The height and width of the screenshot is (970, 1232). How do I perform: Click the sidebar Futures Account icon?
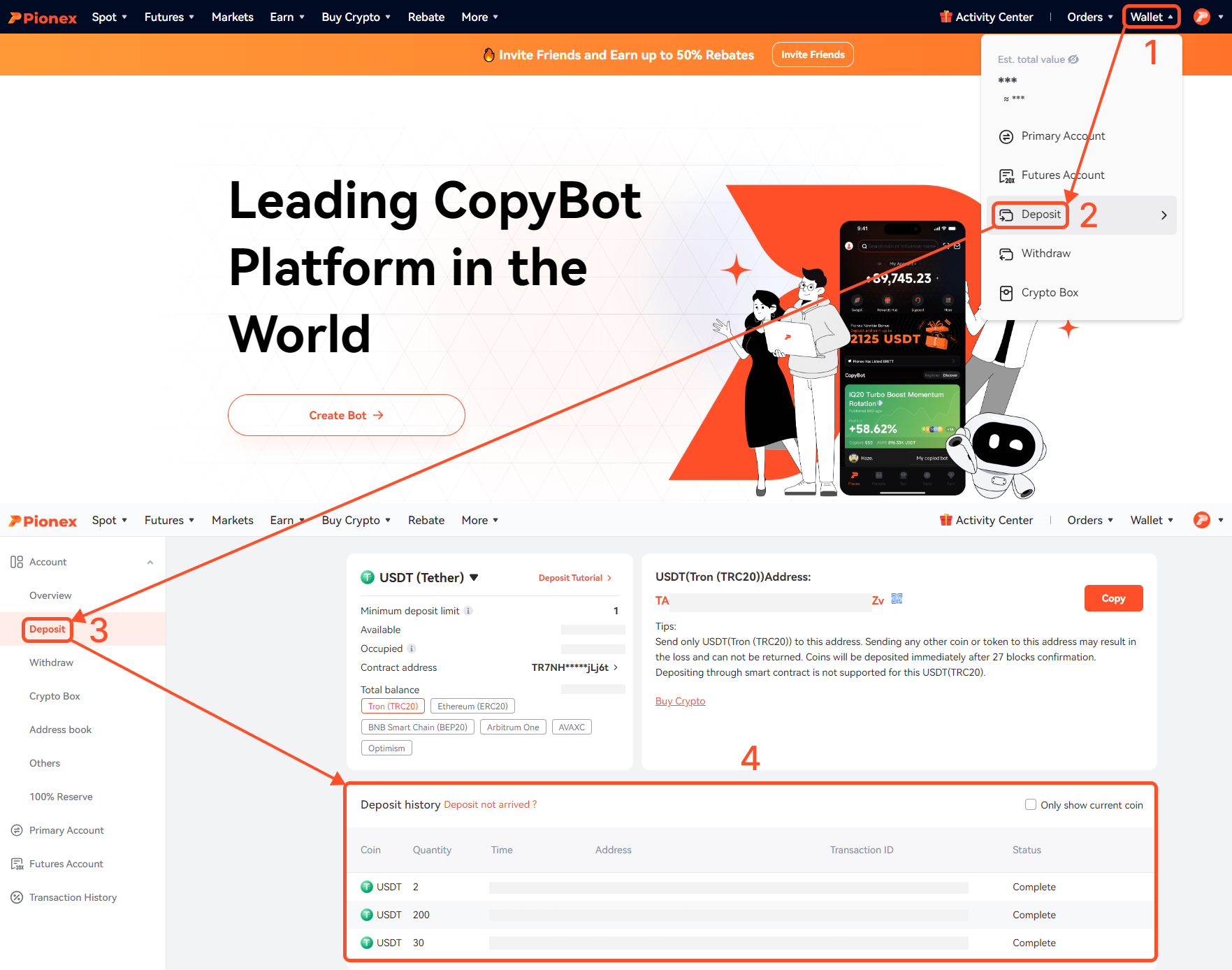[x=17, y=864]
